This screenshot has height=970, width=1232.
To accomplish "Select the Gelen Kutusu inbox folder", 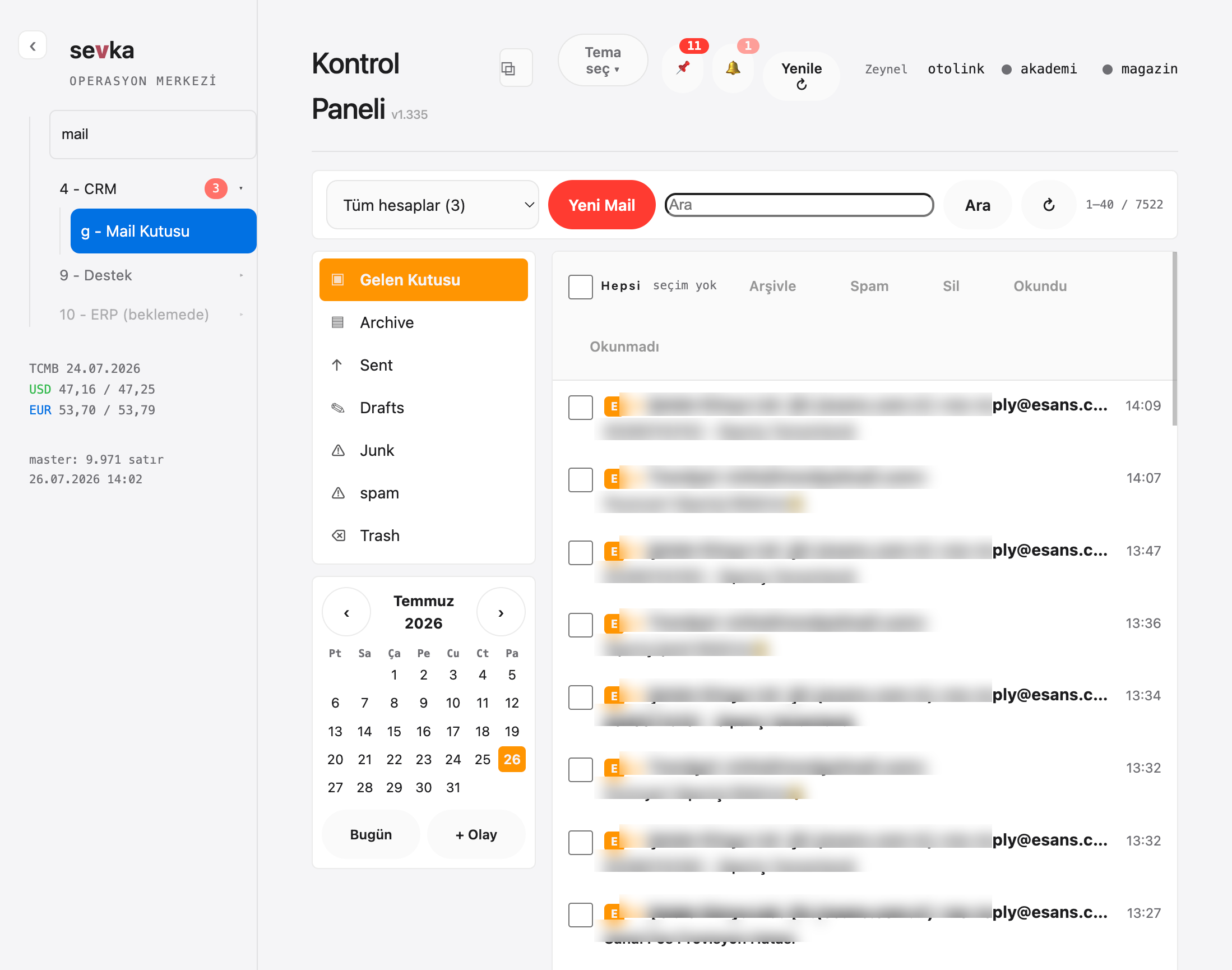I will point(424,280).
